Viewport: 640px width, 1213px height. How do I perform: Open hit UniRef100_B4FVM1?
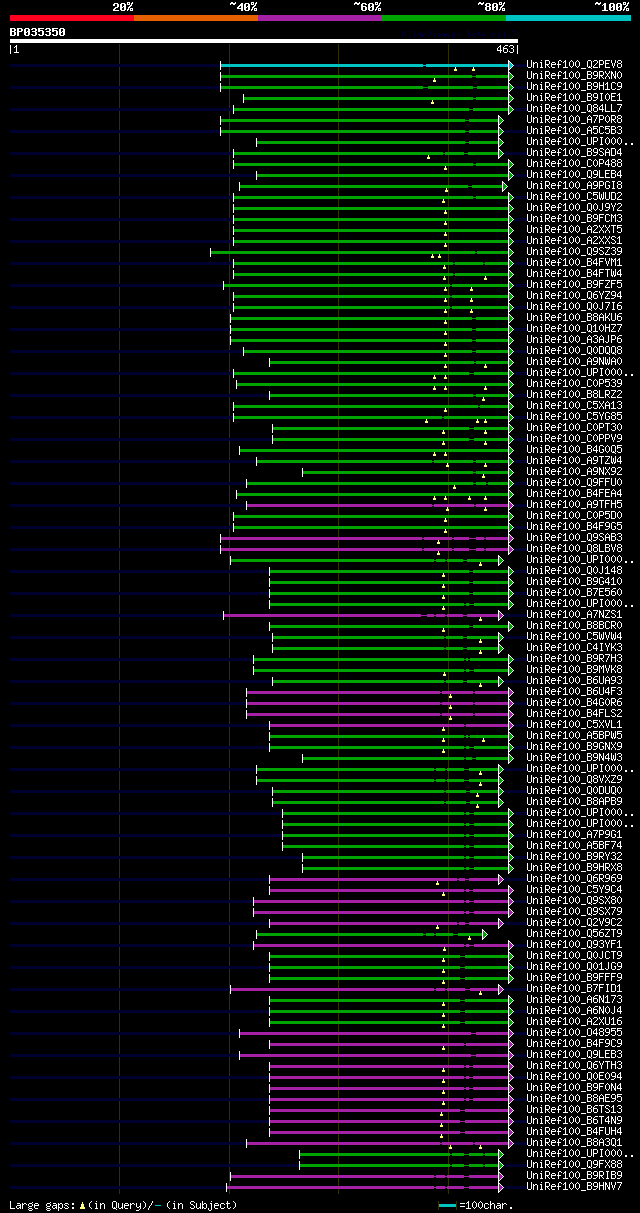click(574, 263)
